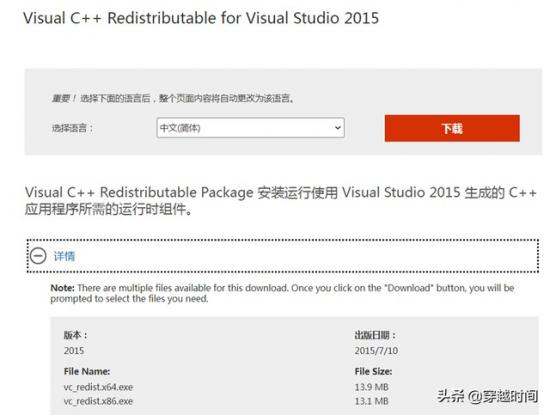Click the 详情 details link text
The image size is (550, 415).
point(64,256)
